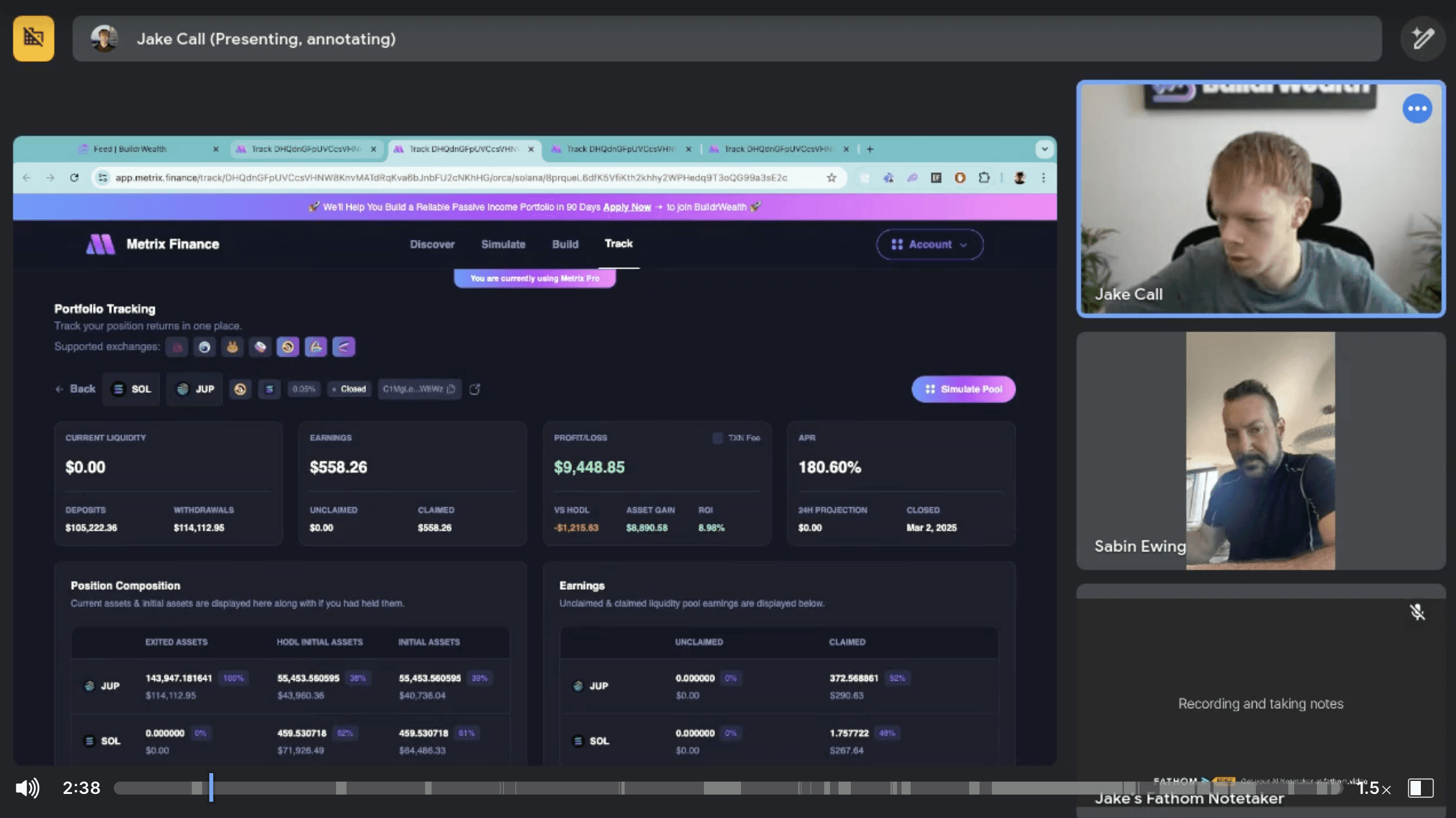Open the annotation pen tool

click(x=1422, y=38)
